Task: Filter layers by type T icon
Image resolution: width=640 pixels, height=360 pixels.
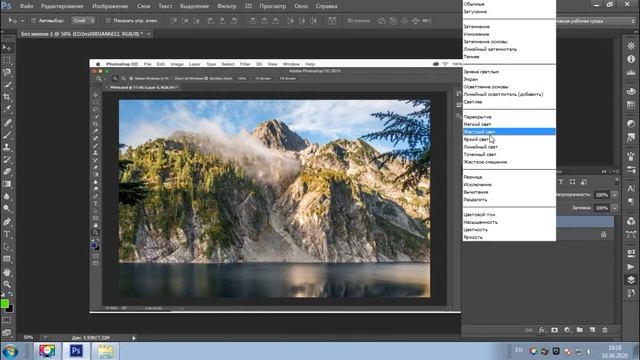Action: tap(561, 182)
